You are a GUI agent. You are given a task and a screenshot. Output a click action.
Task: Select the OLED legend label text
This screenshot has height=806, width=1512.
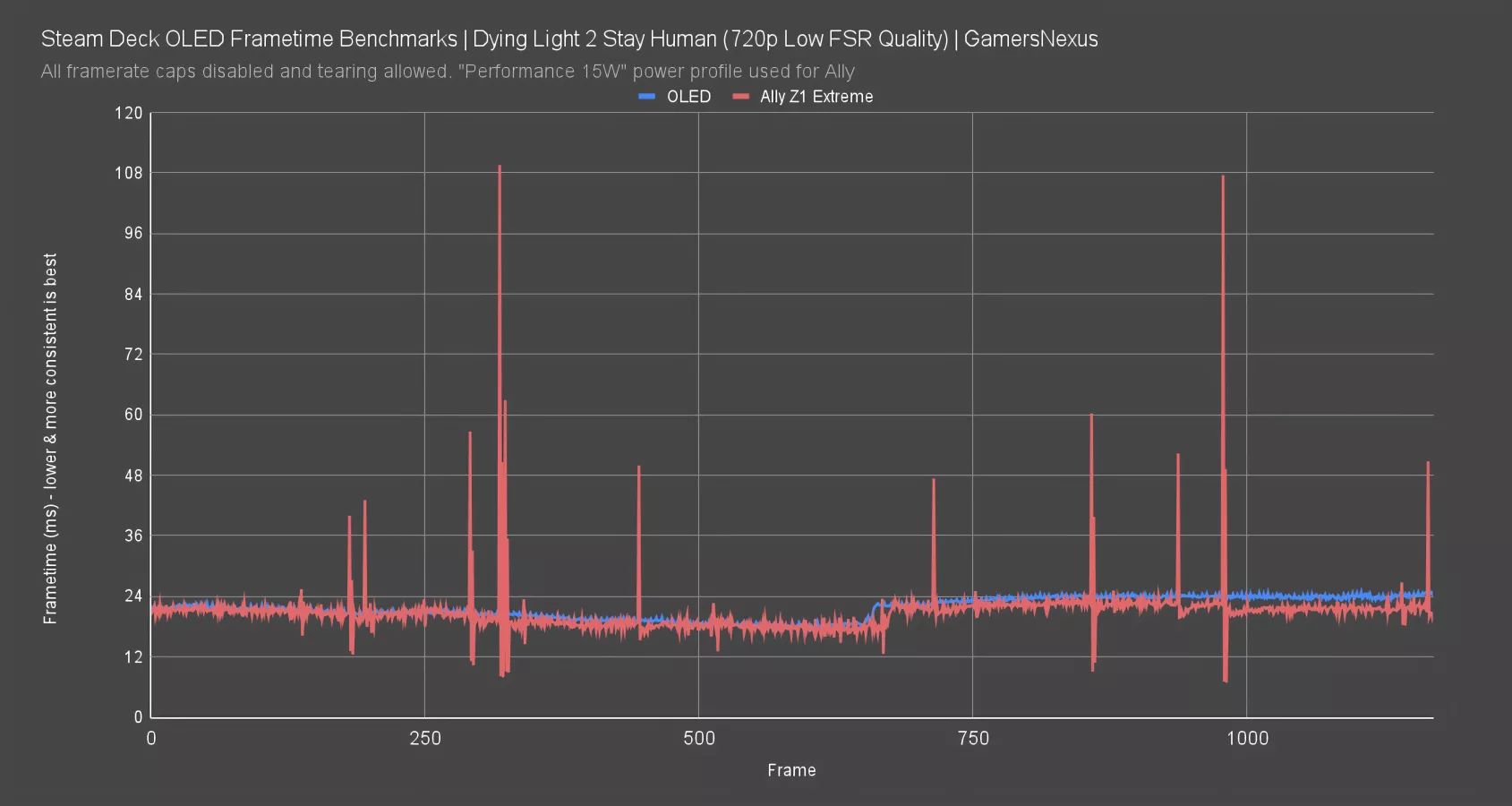coord(688,97)
